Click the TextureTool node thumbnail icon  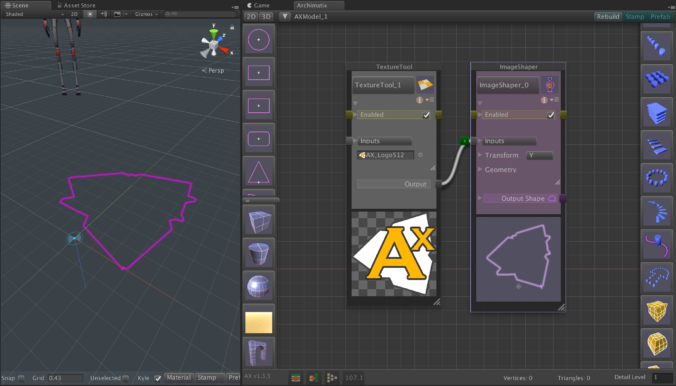click(x=425, y=85)
